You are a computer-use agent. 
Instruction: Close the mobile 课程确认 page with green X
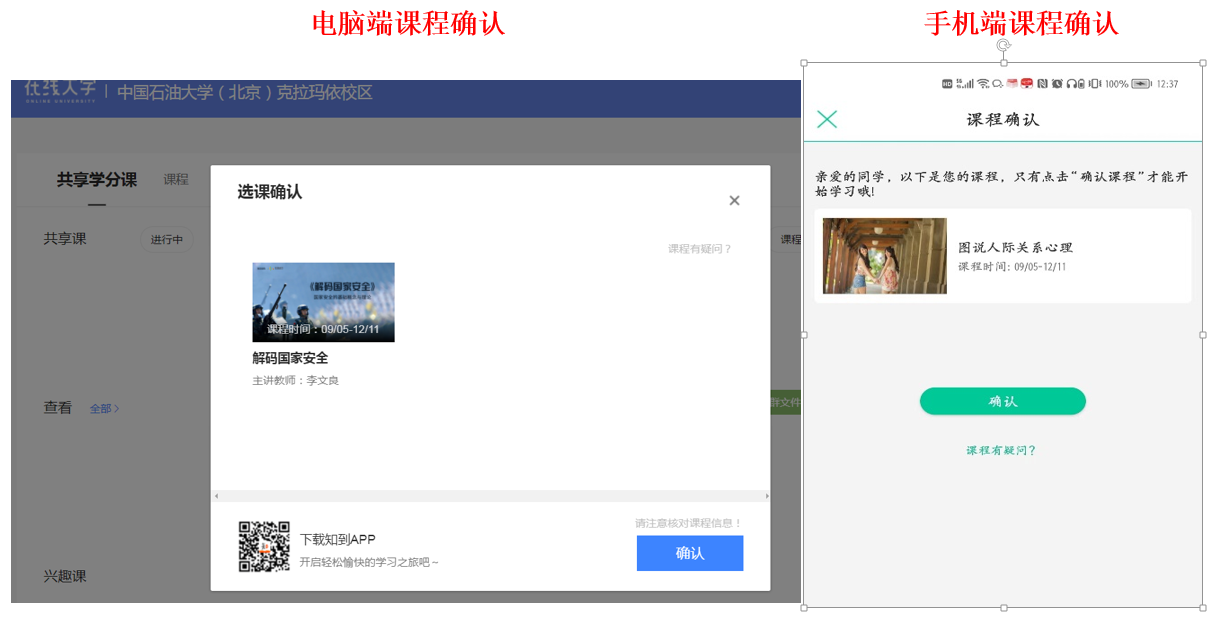click(827, 120)
